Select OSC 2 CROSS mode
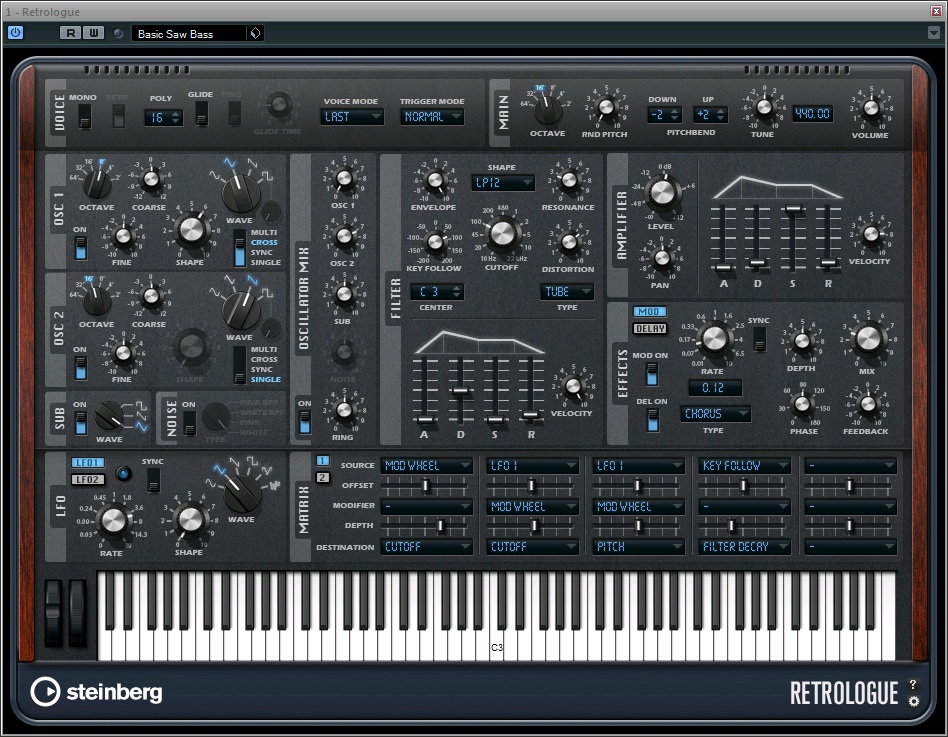This screenshot has height=737, width=948. click(x=264, y=359)
